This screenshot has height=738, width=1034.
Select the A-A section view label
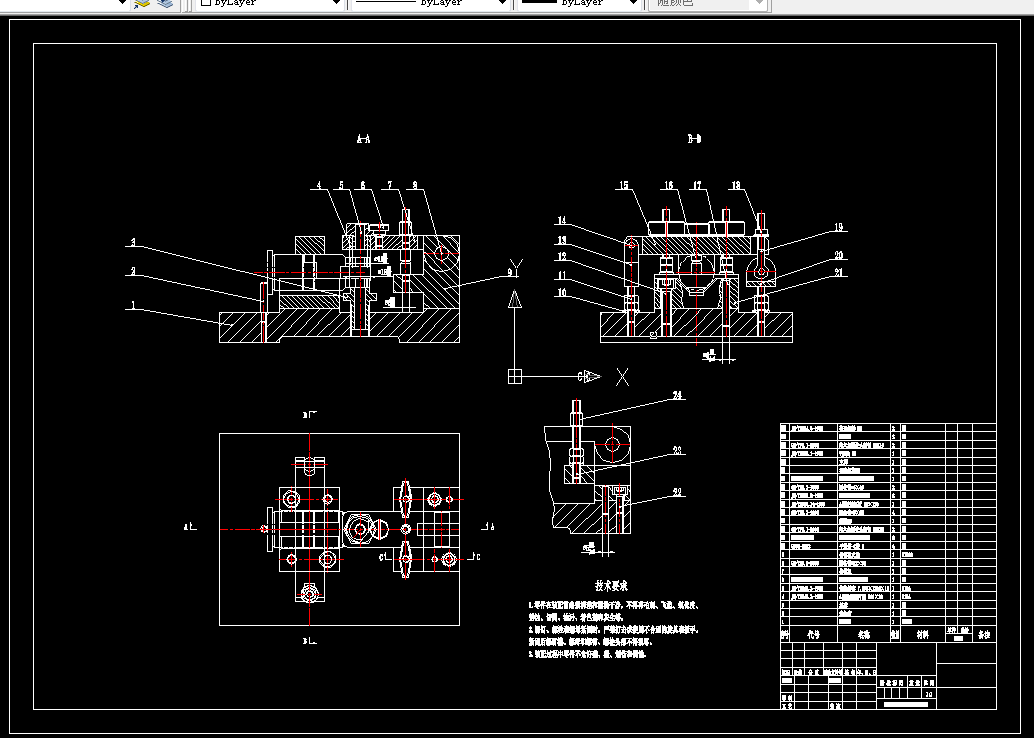[x=363, y=139]
